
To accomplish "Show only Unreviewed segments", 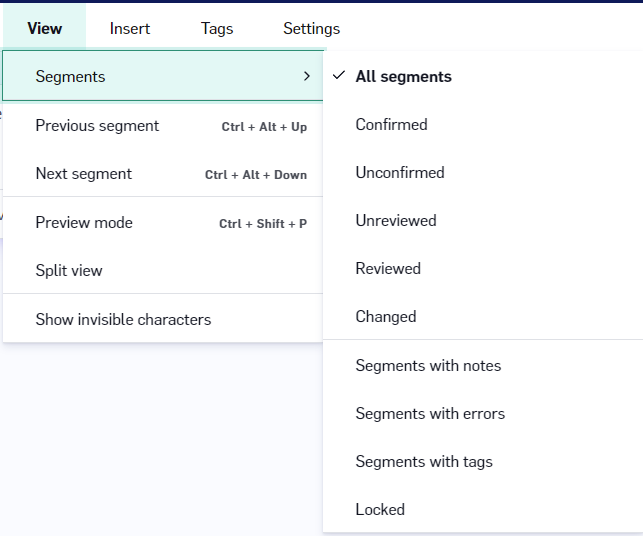I will 483,220.
